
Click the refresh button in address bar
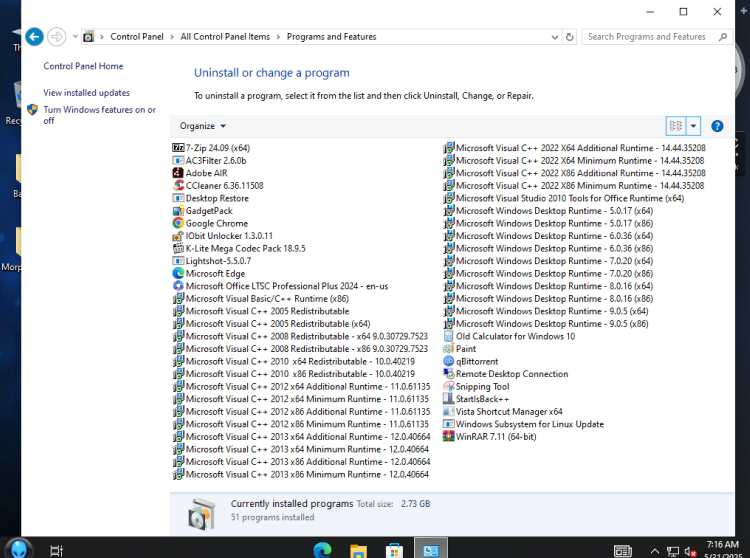click(x=569, y=37)
